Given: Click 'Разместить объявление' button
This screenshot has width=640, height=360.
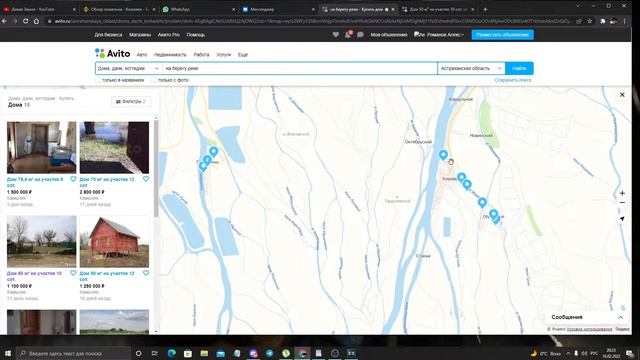Looking at the screenshot, I should pos(502,35).
